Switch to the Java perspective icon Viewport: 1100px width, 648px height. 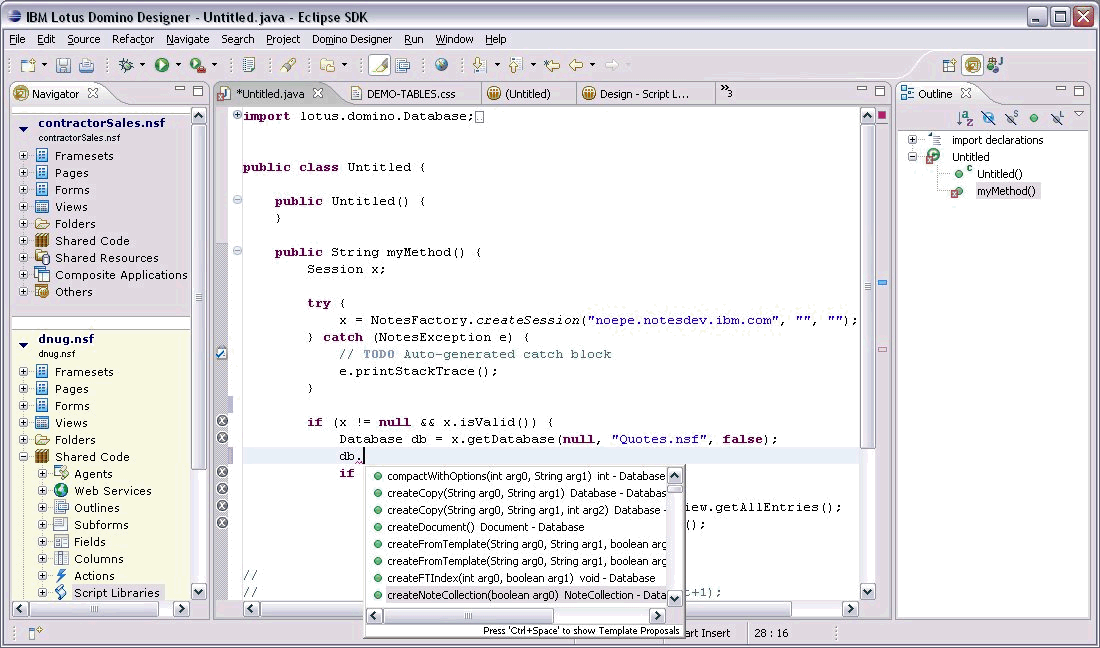pos(995,65)
